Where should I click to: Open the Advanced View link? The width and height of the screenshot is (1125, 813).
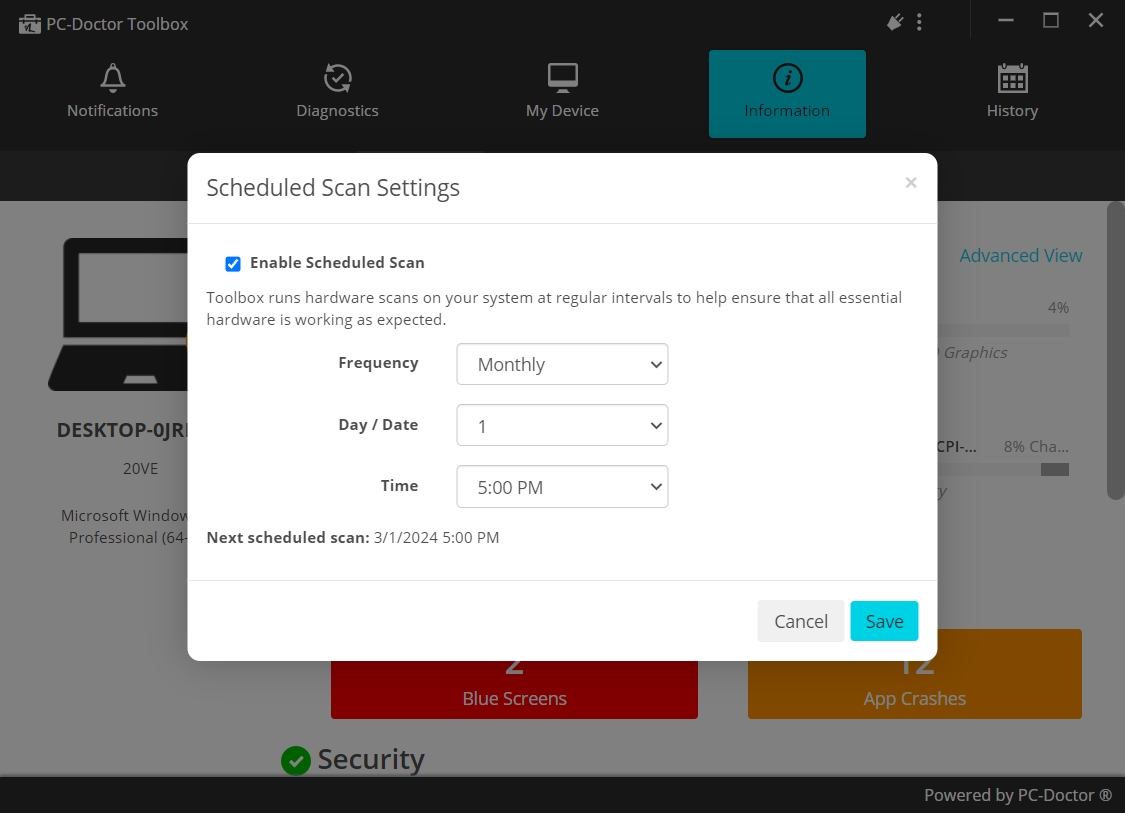[x=1020, y=255]
